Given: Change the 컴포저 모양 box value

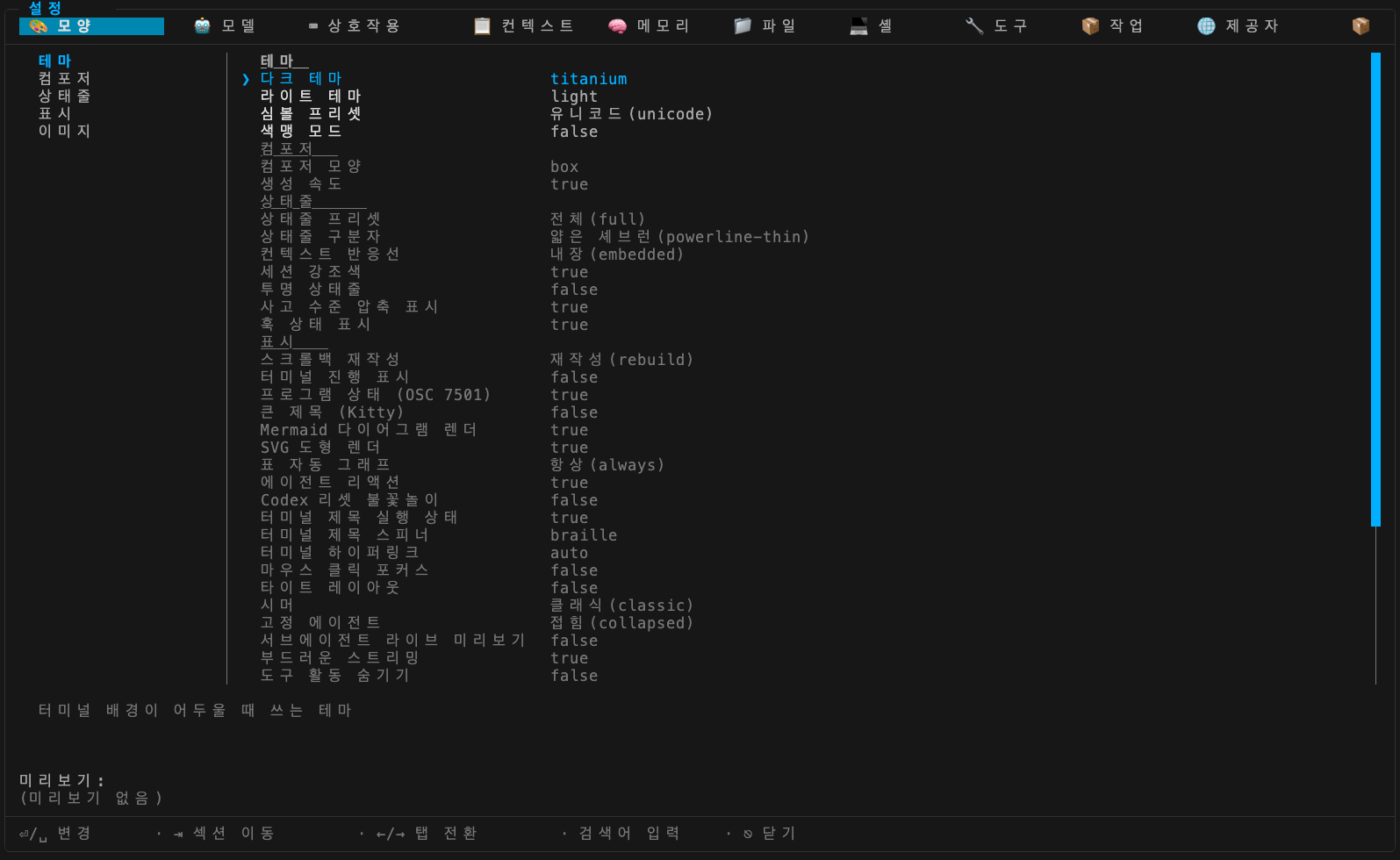Looking at the screenshot, I should coord(564,167).
